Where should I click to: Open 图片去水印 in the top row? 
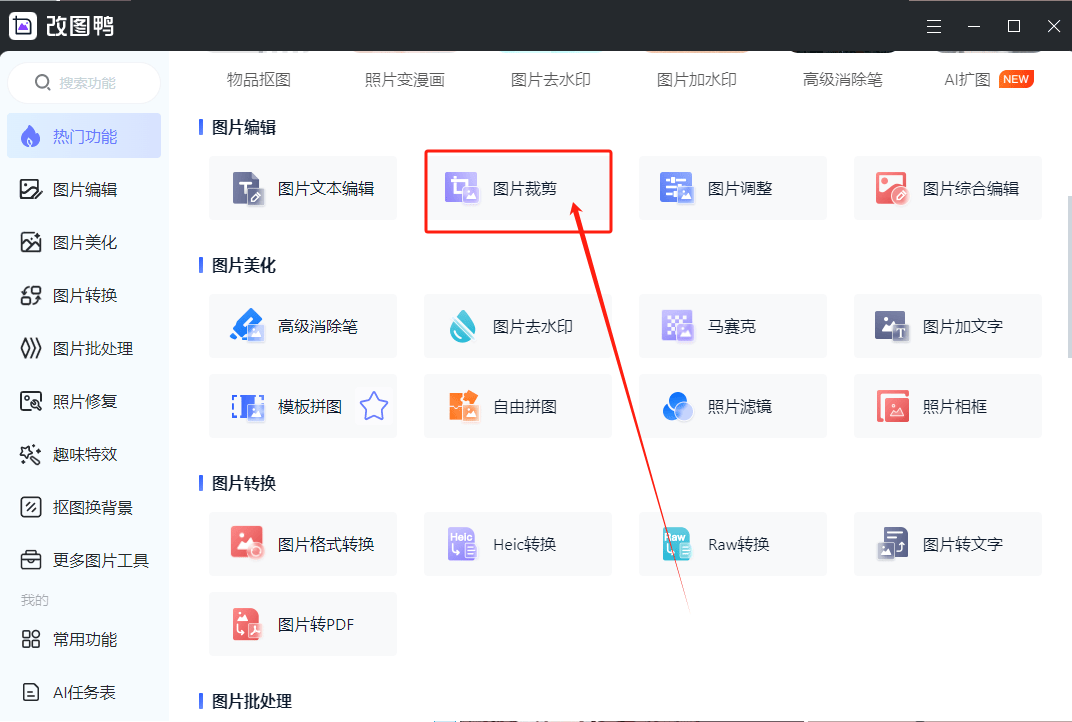[550, 80]
